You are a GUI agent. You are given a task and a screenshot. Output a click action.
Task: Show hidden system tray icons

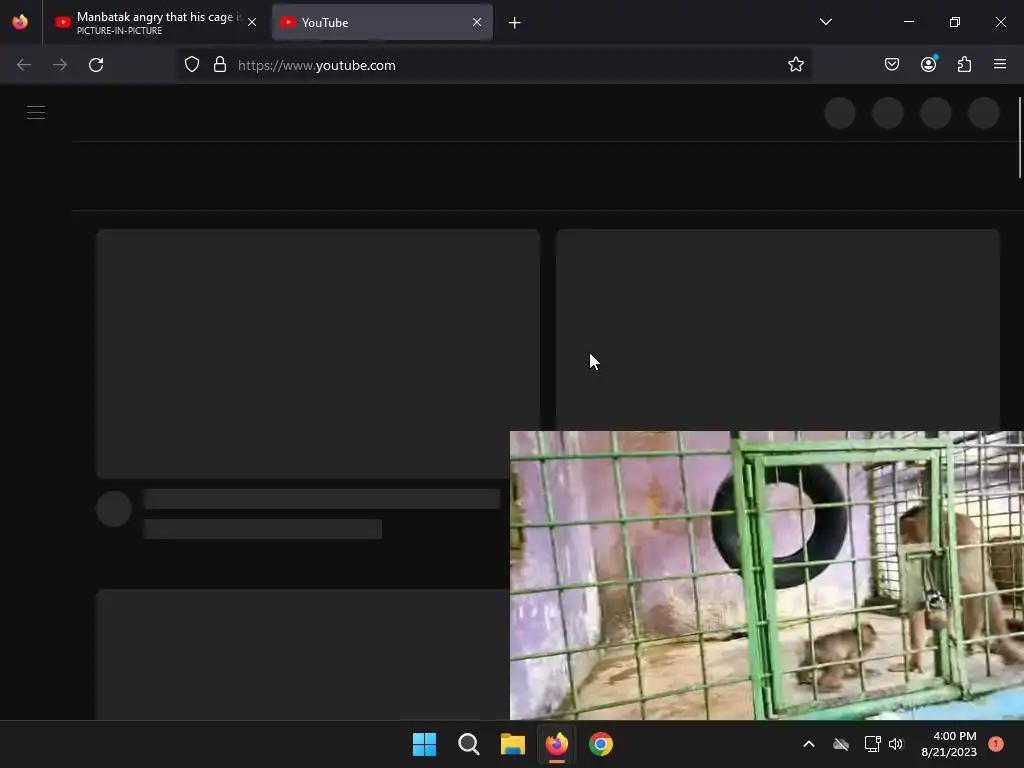coord(808,744)
